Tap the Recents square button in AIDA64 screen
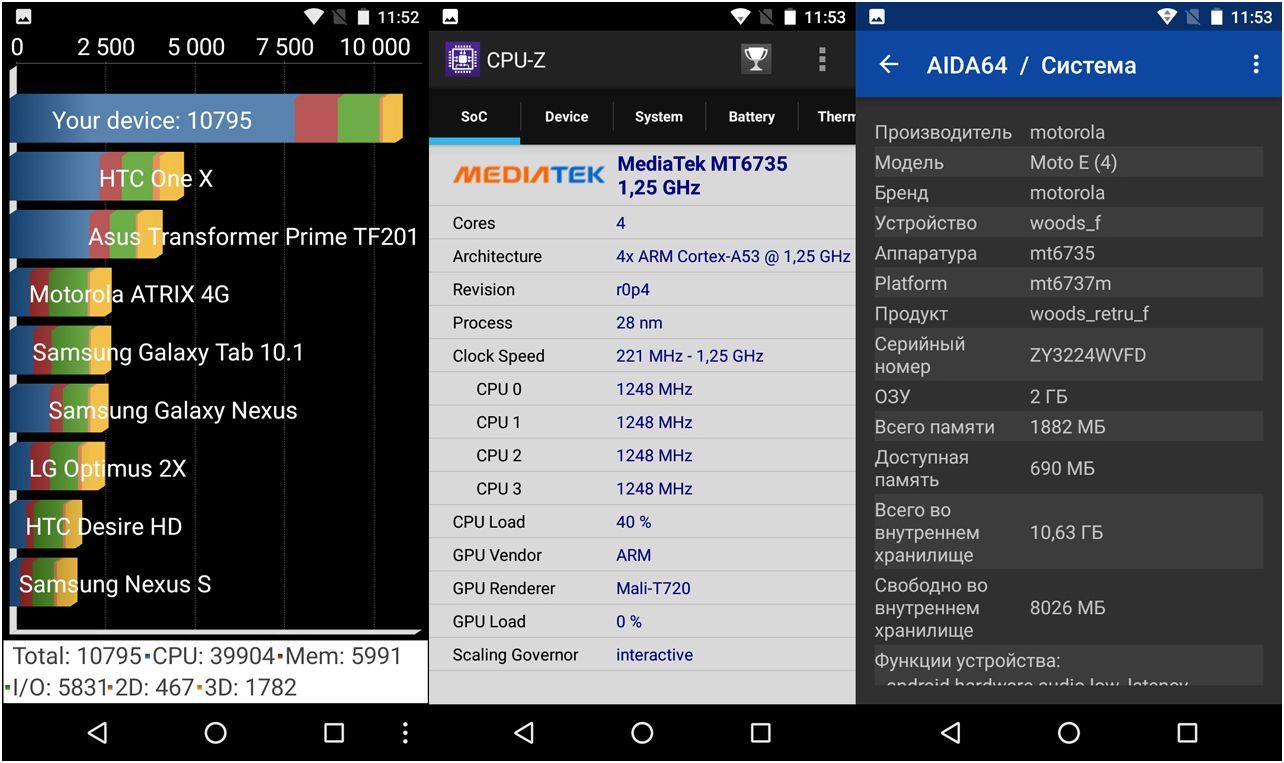 (x=1187, y=733)
